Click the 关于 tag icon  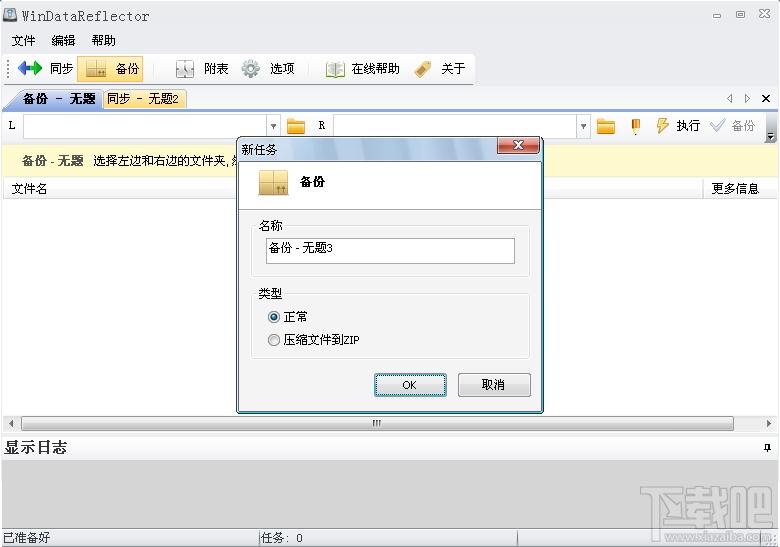[423, 69]
